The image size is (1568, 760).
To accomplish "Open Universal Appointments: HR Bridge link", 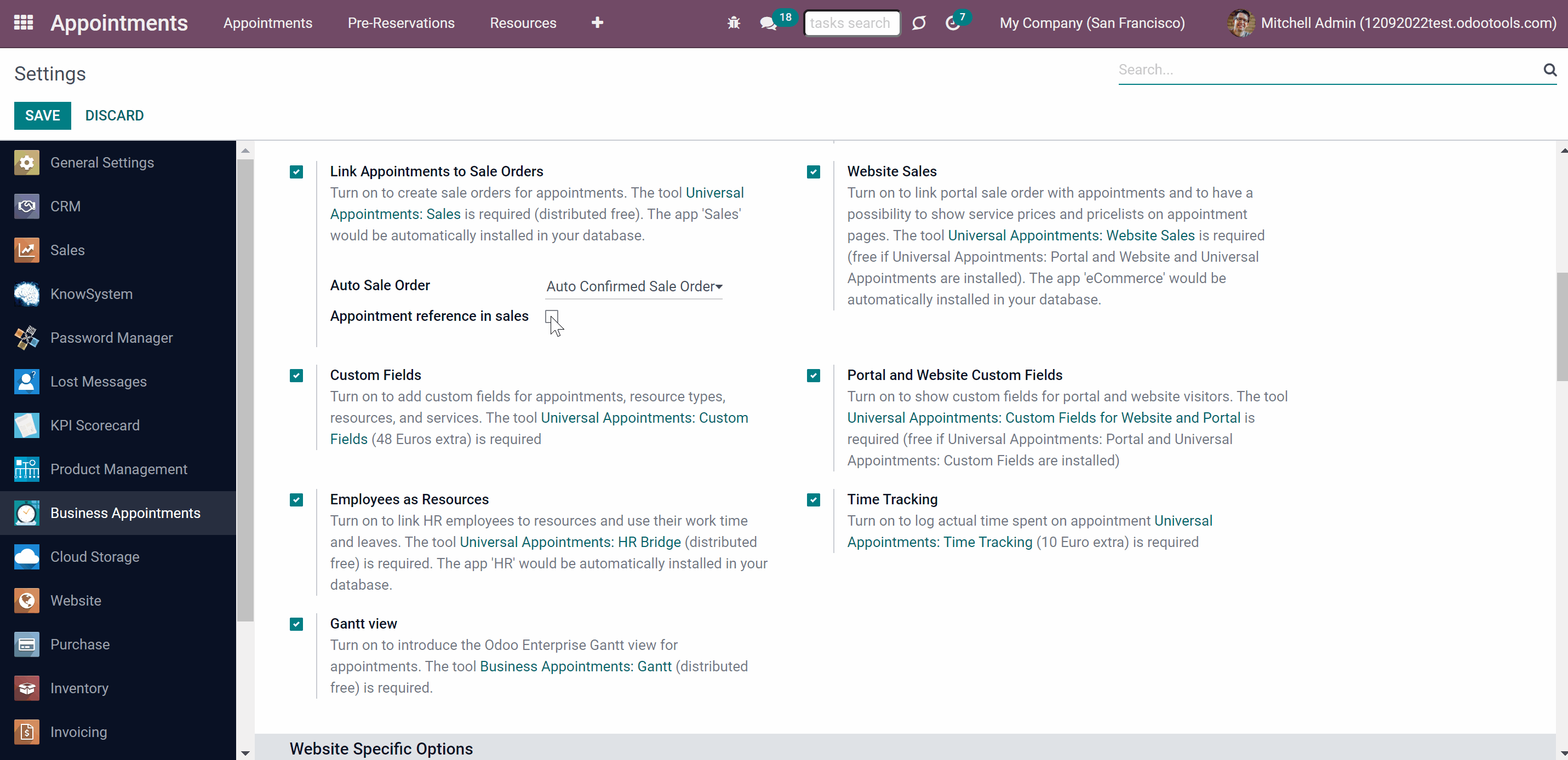I will click(x=570, y=542).
